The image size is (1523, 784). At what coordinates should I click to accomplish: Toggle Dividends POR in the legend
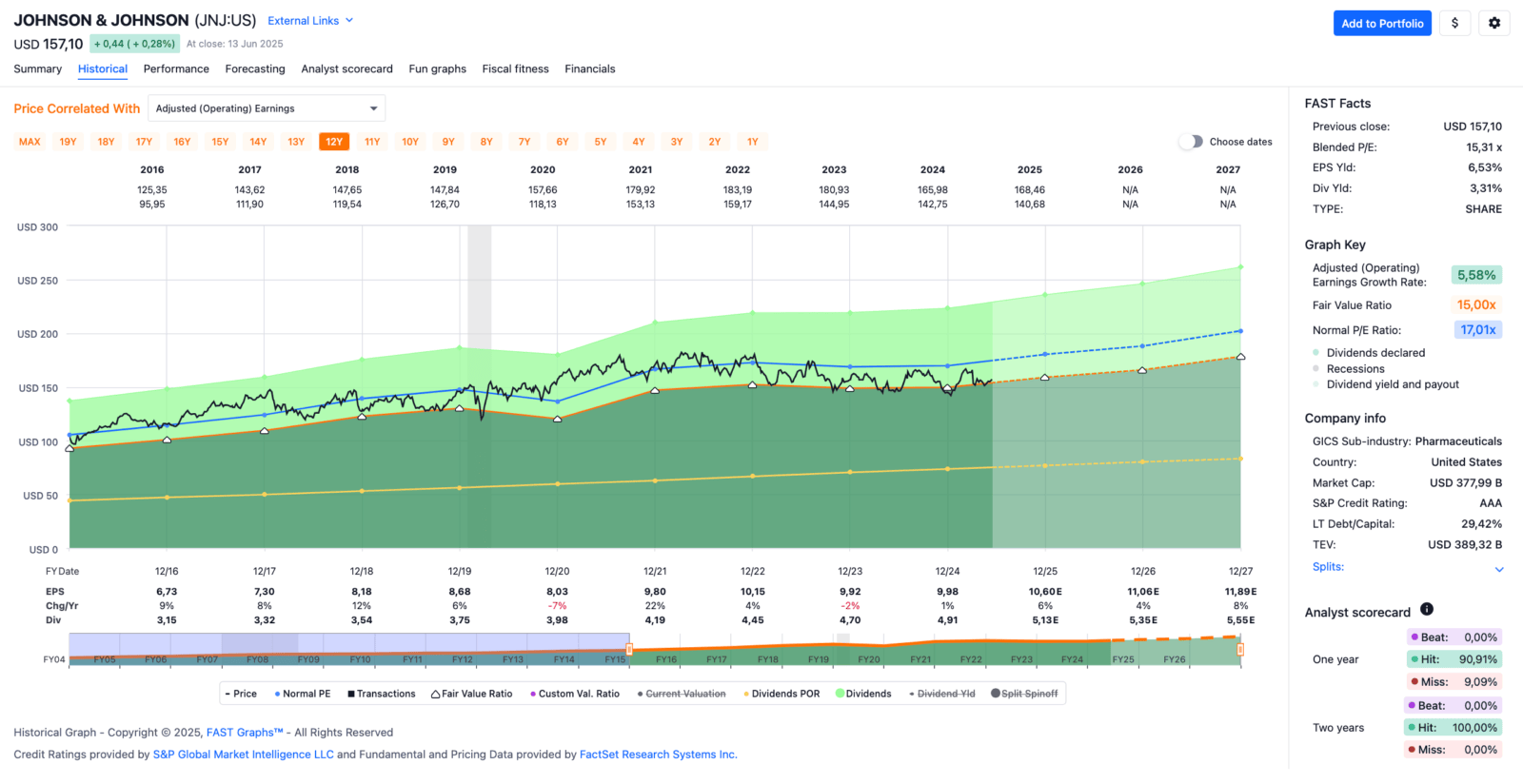tap(781, 694)
